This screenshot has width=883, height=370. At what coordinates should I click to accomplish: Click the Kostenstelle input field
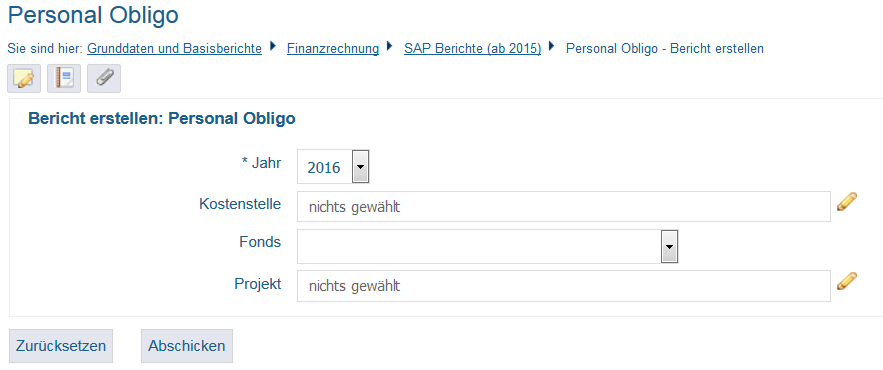(x=564, y=207)
